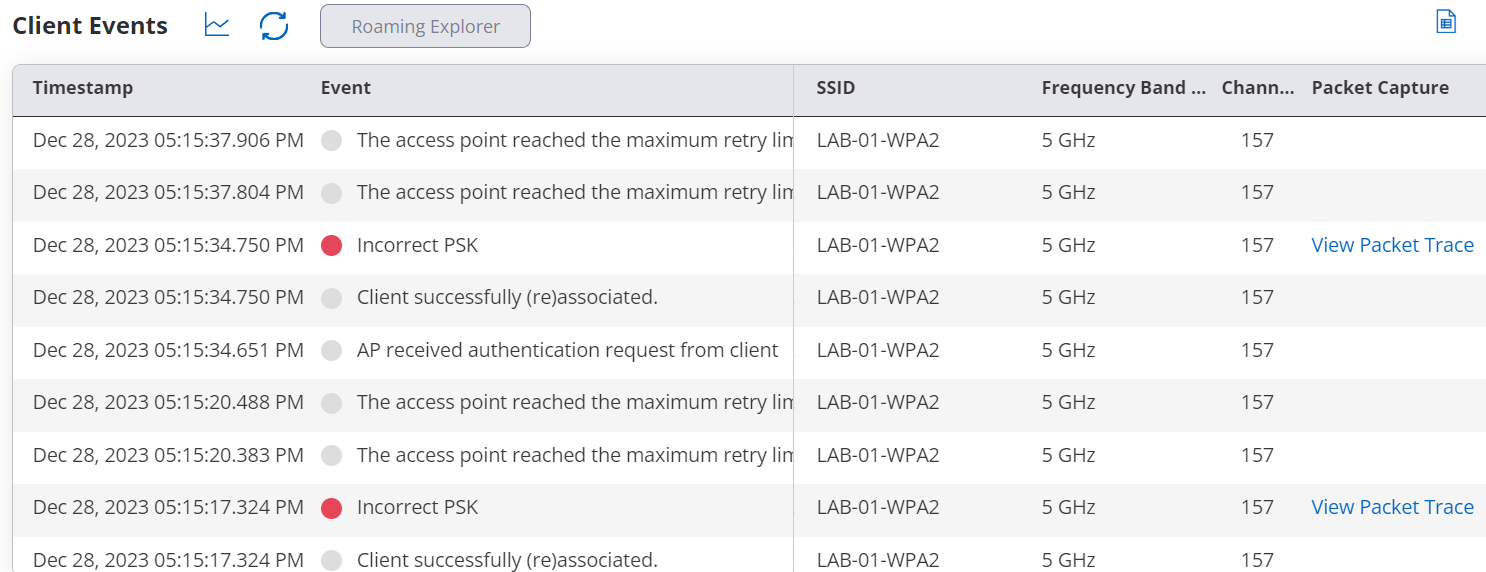Sort by the SSID column header
This screenshot has height=572, width=1486.
[836, 88]
